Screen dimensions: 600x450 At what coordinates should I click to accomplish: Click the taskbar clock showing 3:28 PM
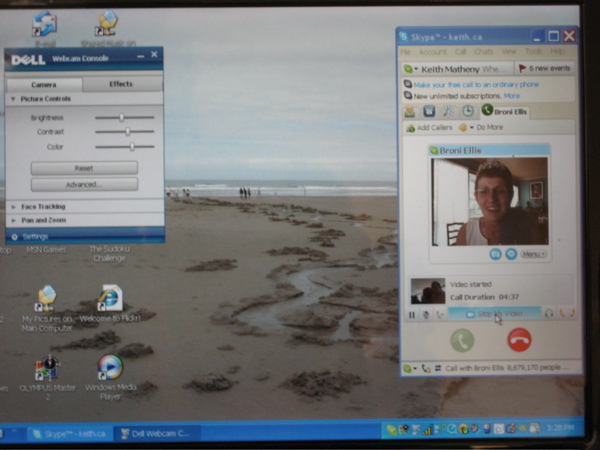[560, 429]
